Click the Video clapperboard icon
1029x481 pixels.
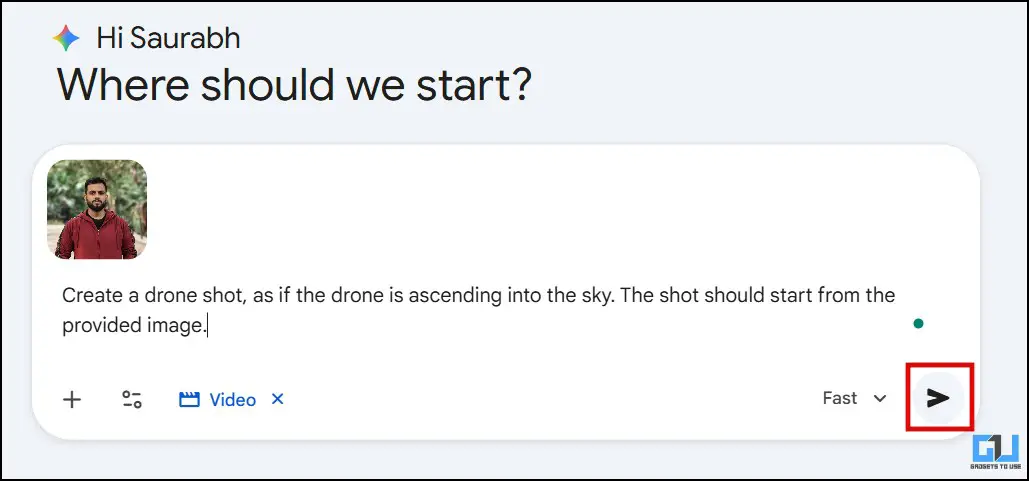point(189,400)
